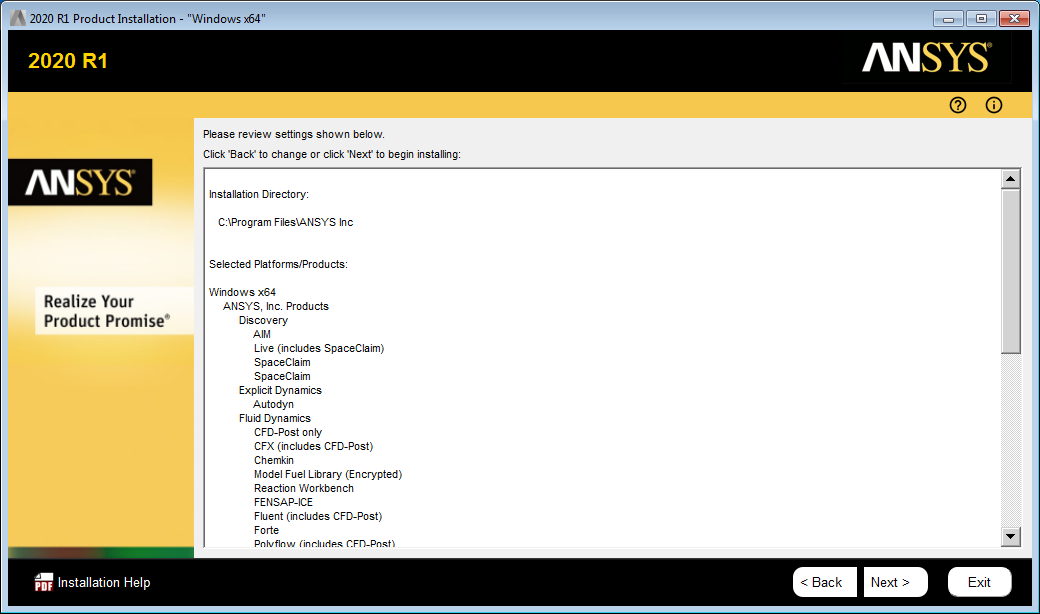
Task: Click the Discovery product group line
Action: 263,320
